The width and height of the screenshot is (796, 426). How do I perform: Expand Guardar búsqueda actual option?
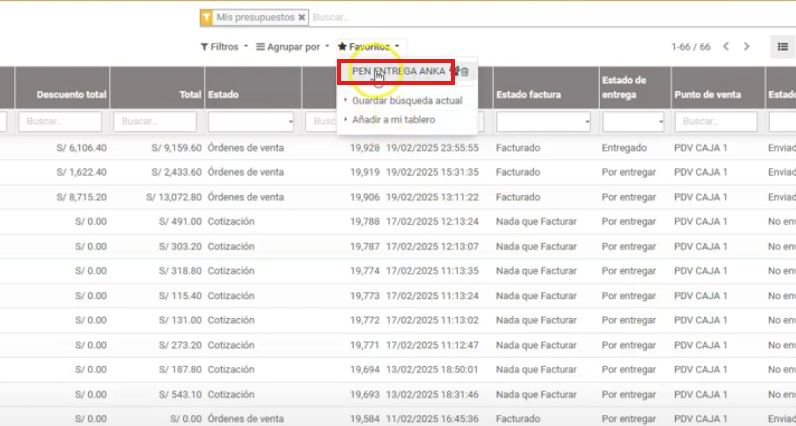(407, 101)
